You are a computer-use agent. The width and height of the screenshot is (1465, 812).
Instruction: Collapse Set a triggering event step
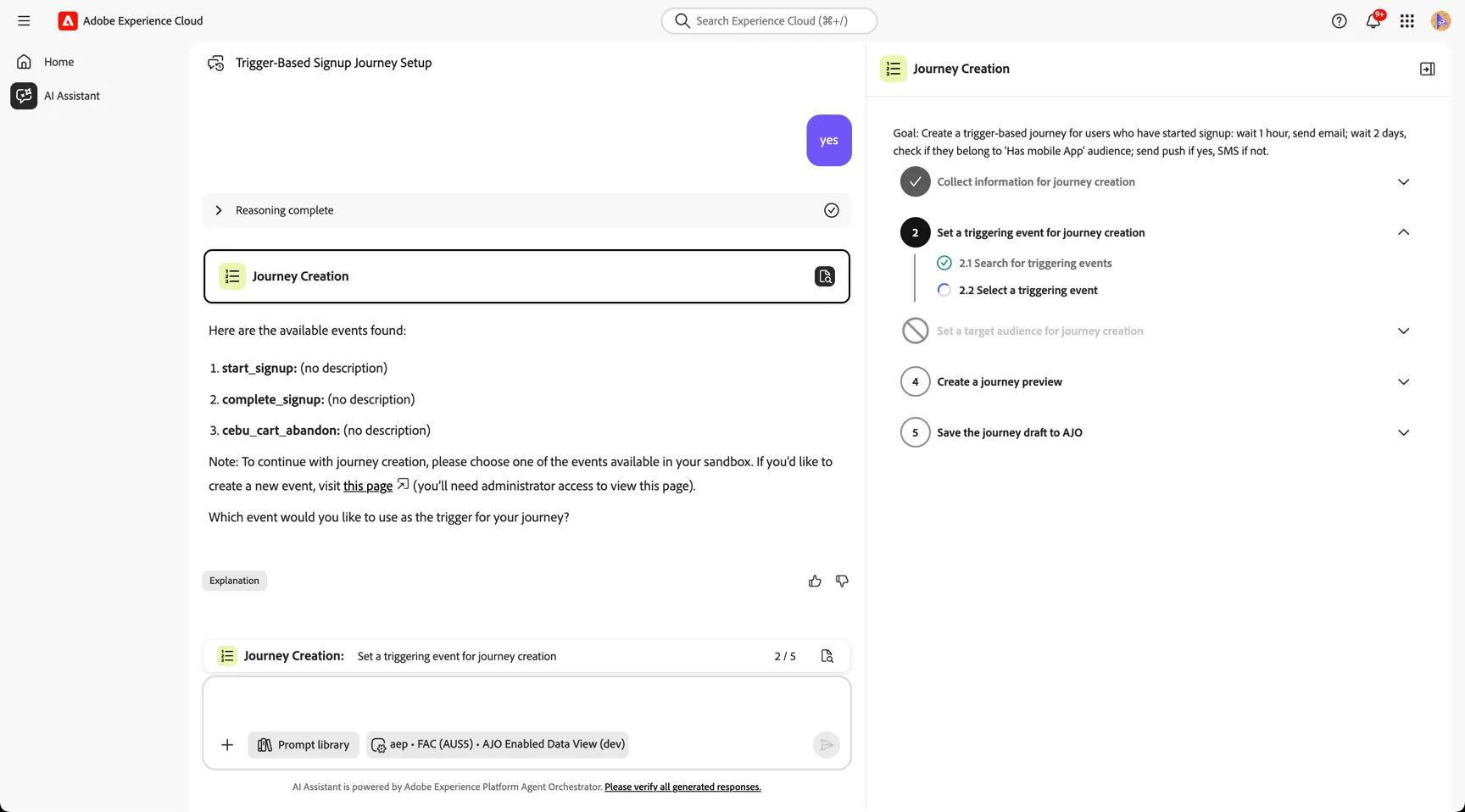click(1403, 232)
